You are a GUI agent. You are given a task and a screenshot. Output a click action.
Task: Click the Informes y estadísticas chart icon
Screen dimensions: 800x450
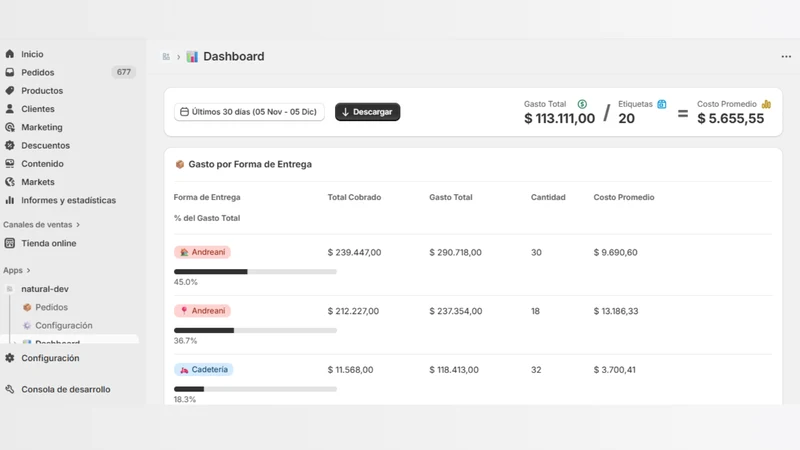point(10,200)
